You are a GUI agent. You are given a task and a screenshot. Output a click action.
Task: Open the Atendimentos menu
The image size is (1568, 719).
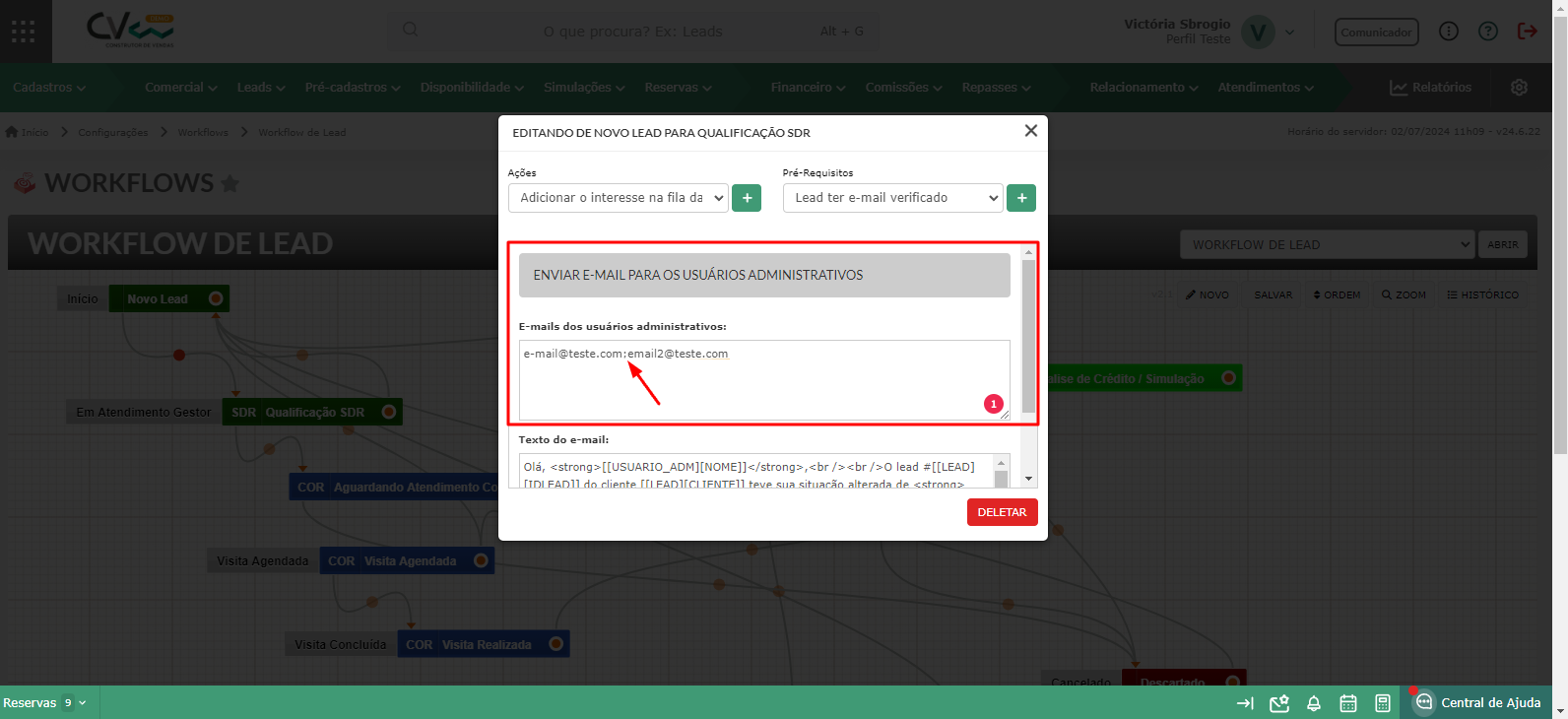(x=1266, y=88)
